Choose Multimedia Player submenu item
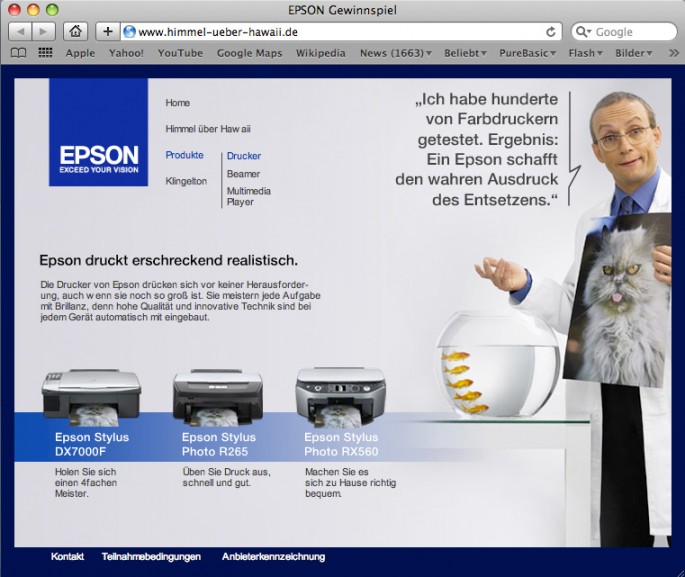This screenshot has height=577, width=685. 249,197
